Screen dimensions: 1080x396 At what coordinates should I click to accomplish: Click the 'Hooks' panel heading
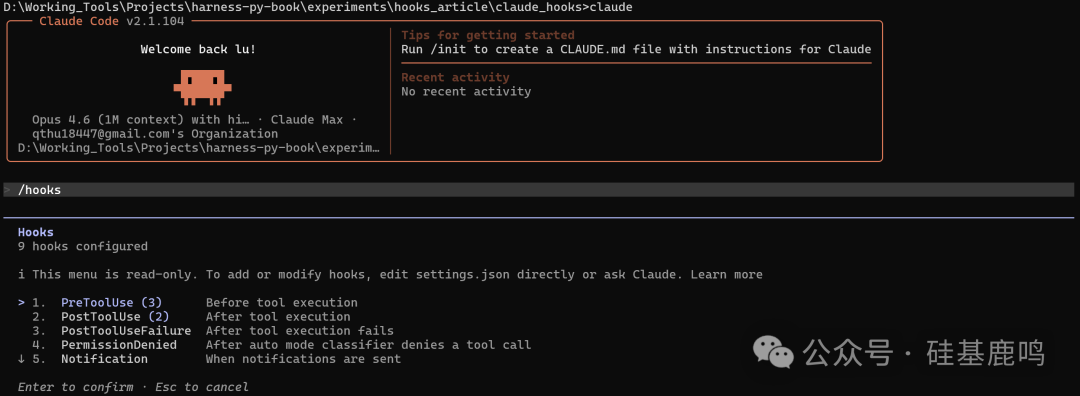coord(36,233)
